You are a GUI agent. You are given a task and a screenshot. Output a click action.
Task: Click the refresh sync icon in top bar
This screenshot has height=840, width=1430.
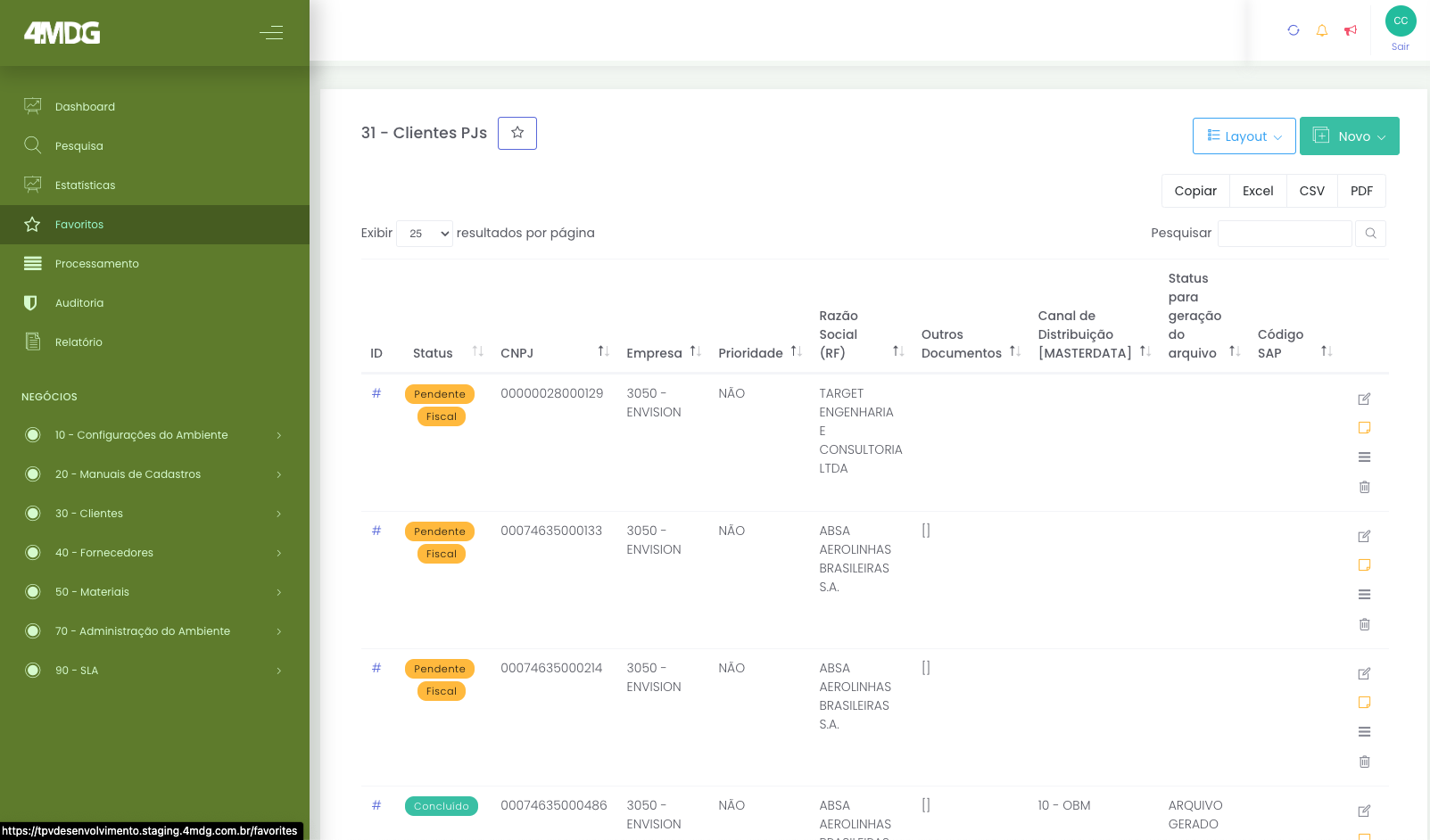click(x=1294, y=29)
